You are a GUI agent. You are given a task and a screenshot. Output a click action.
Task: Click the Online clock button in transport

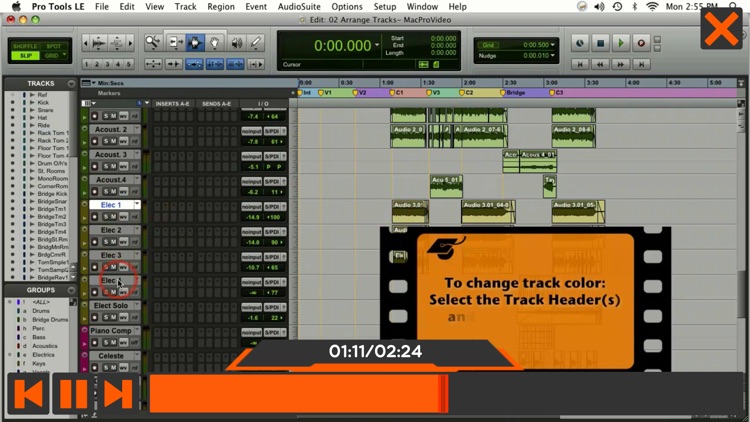580,43
